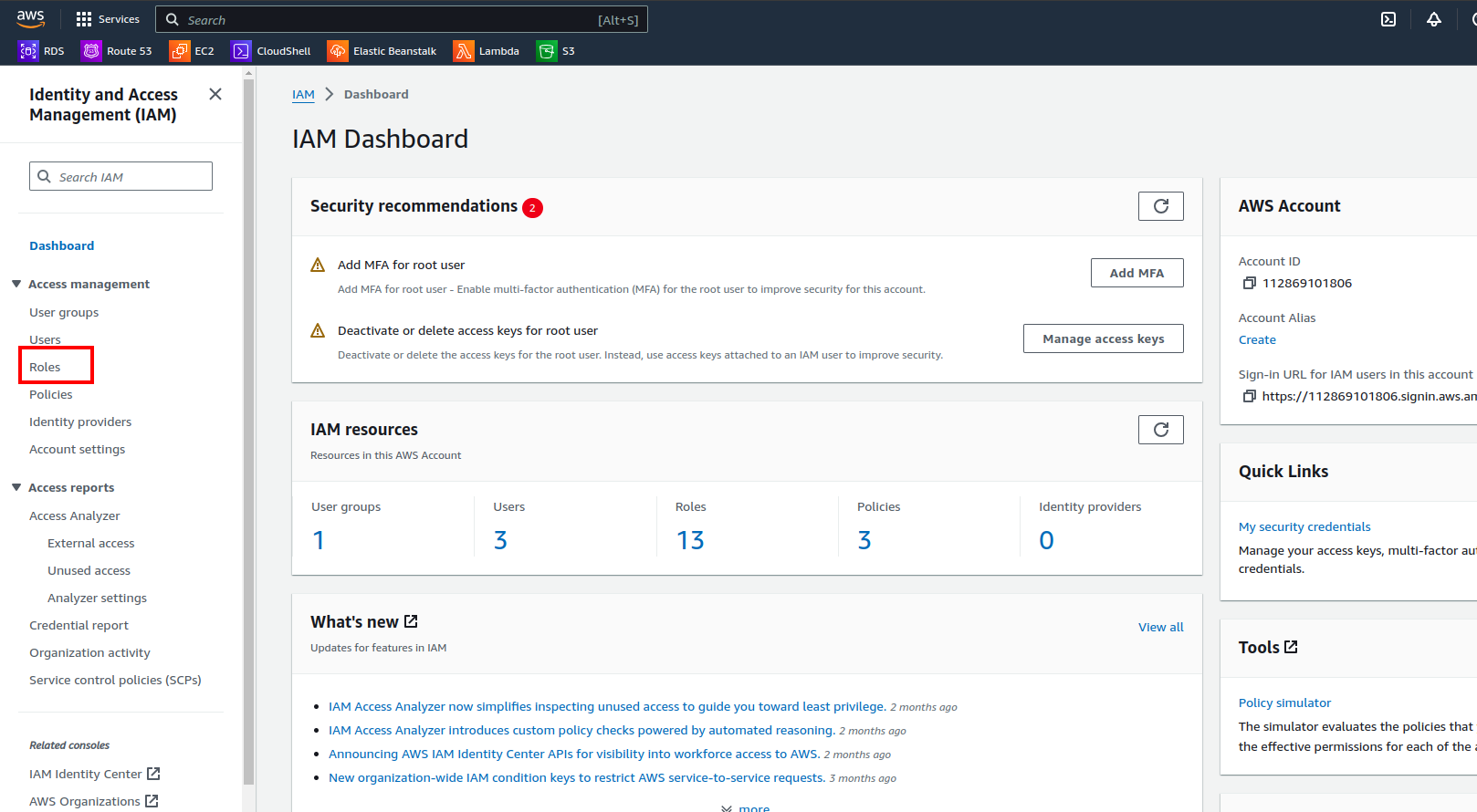This screenshot has height=812, width=1477.
Task: Copy the sign-in URL for IAM users
Action: [x=1250, y=396]
